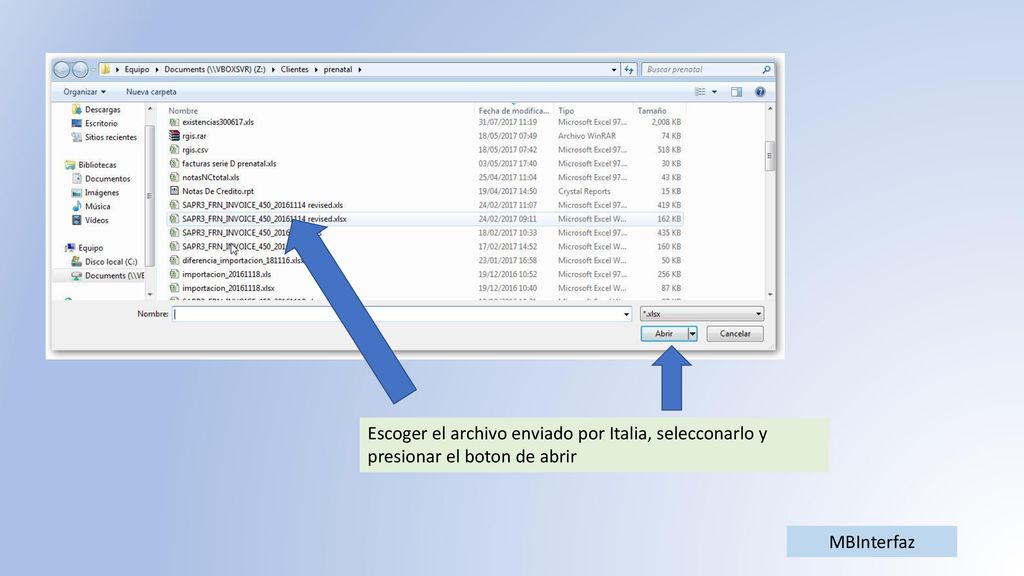Sort by the Fecha de modifica... column
The image size is (1024, 576).
[513, 110]
